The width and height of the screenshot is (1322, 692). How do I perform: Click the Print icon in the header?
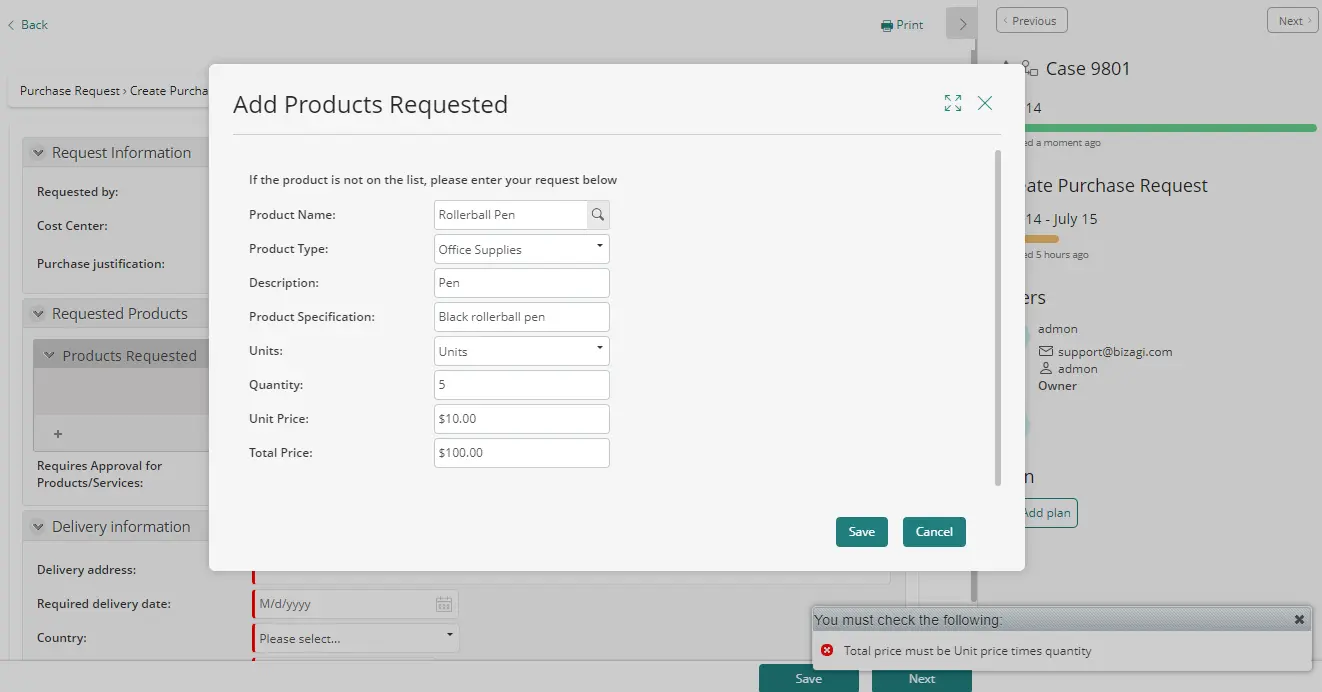[x=886, y=25]
